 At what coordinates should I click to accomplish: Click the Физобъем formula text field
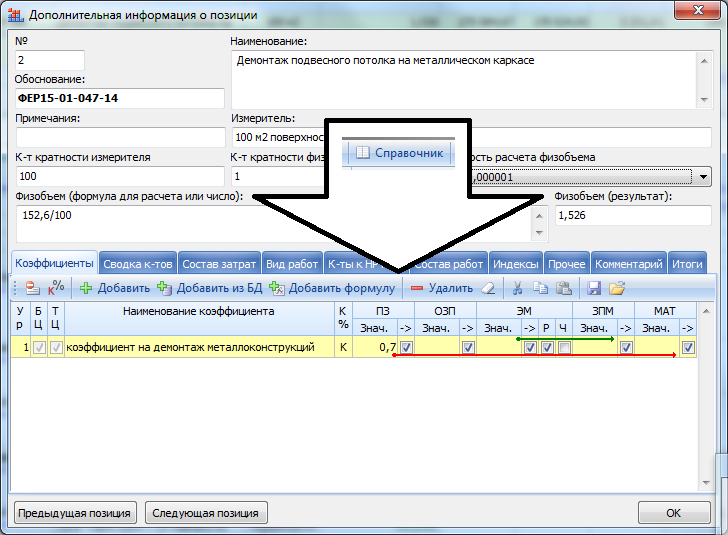coord(130,222)
